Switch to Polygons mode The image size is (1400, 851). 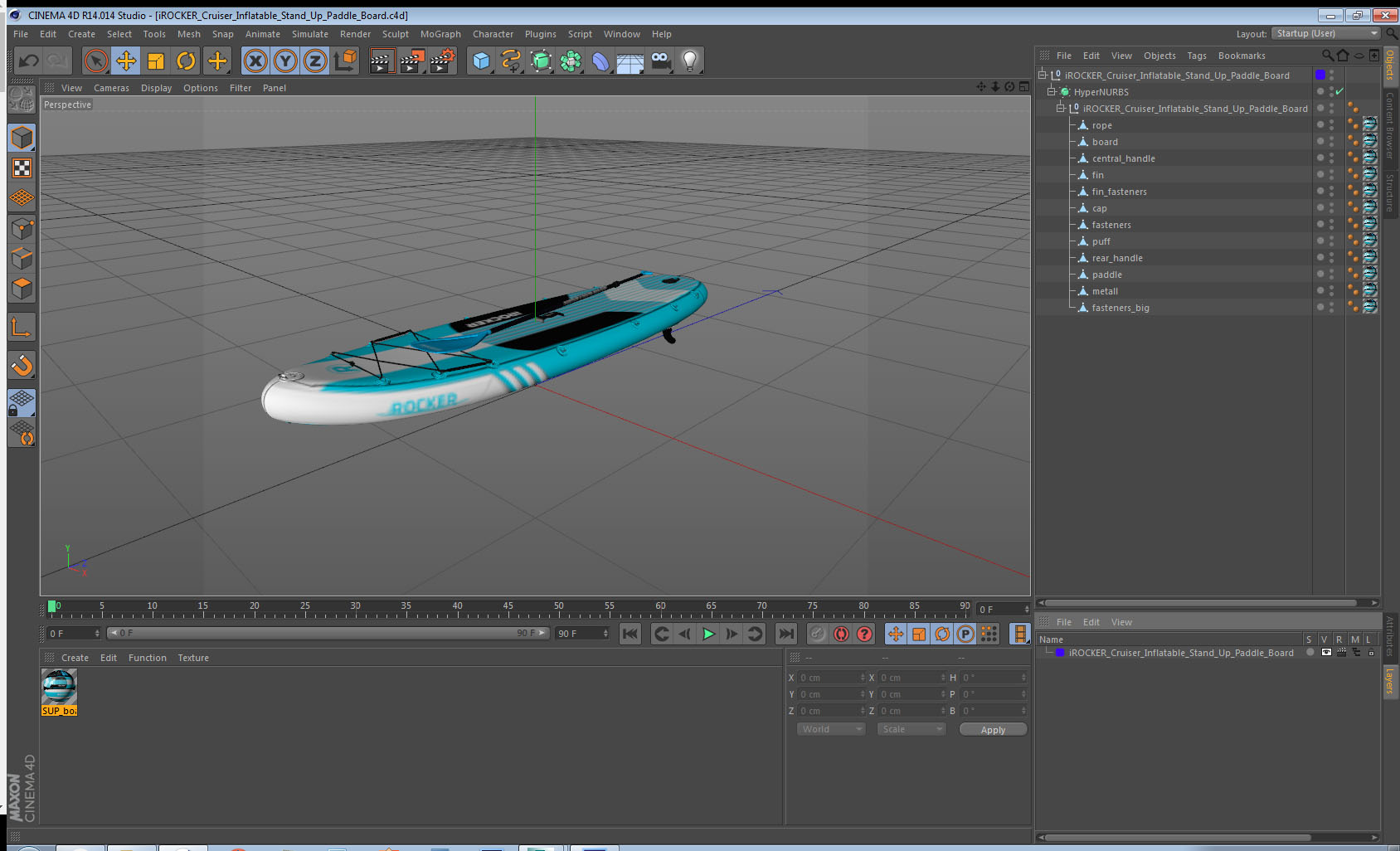tap(22, 288)
